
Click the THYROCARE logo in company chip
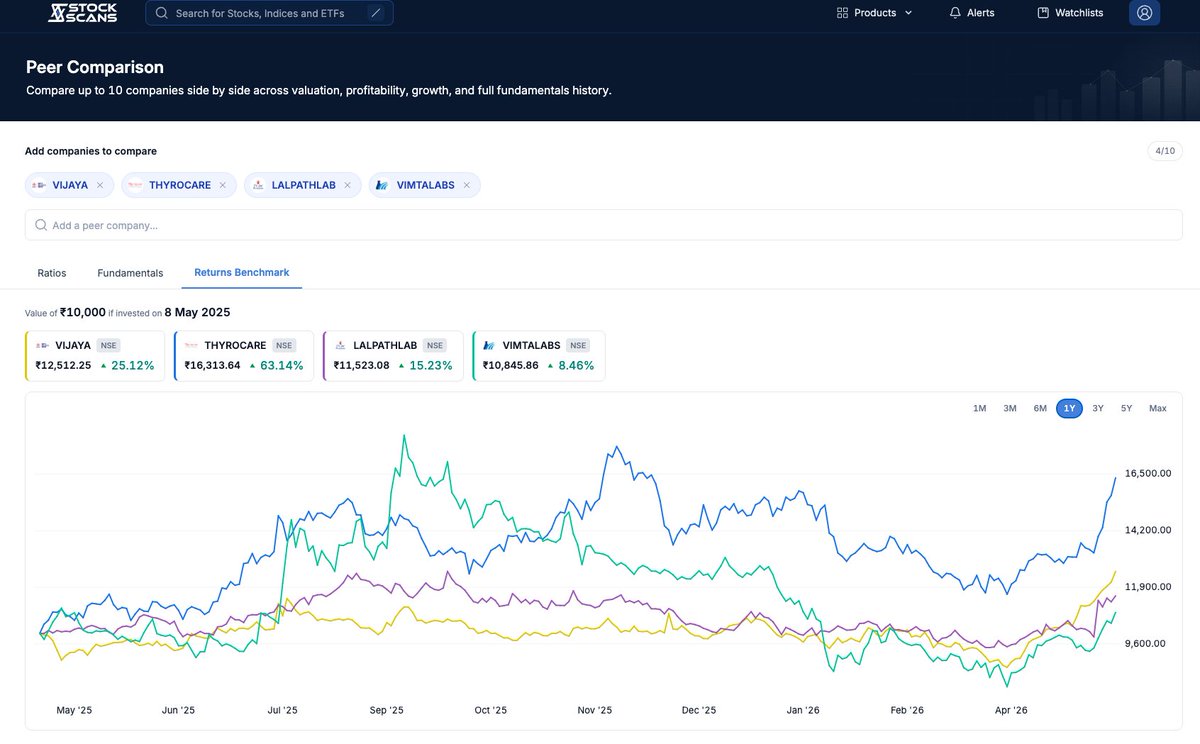coord(135,185)
